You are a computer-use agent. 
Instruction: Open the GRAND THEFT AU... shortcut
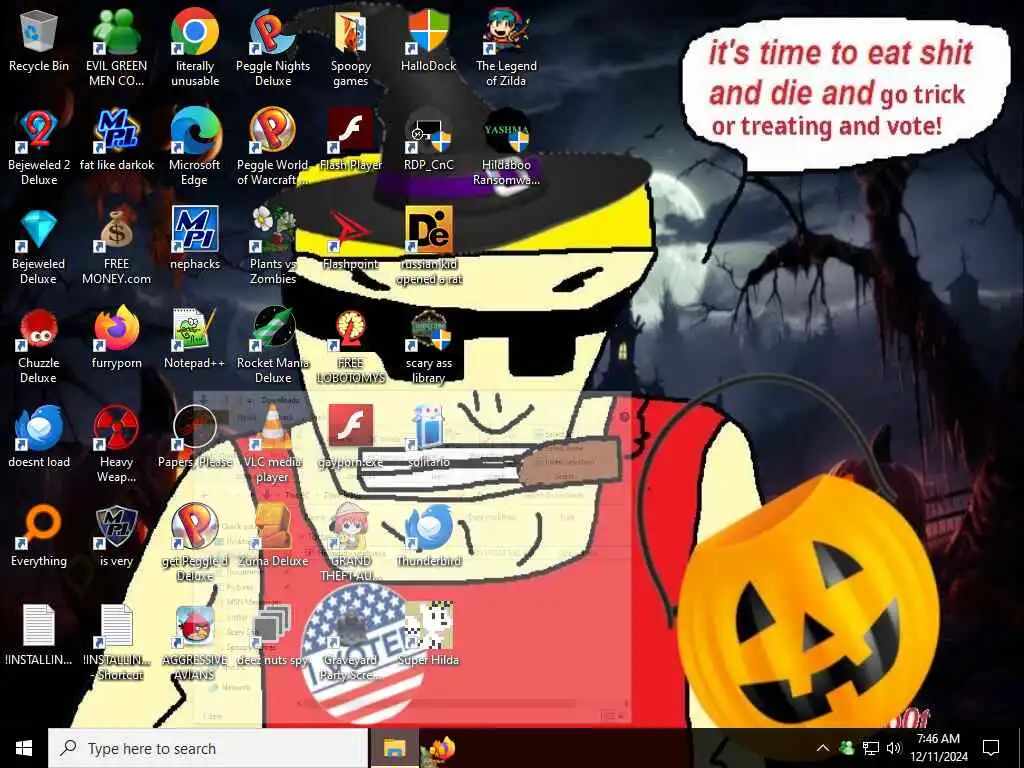point(351,544)
